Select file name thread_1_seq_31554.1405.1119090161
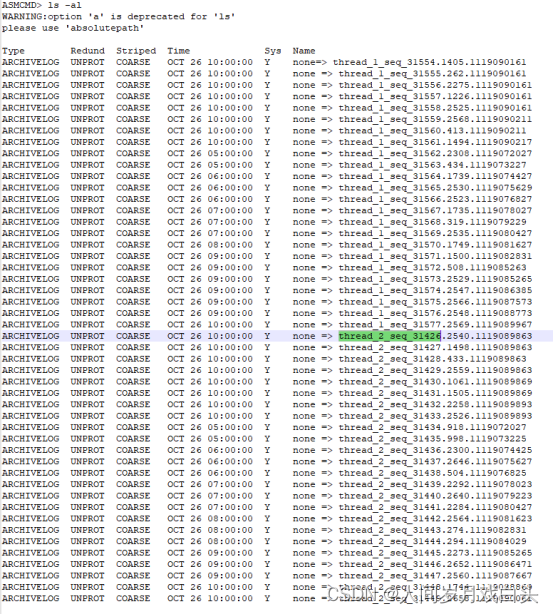Screen dimensions: 554x614 pyautogui.click(x=429, y=62)
